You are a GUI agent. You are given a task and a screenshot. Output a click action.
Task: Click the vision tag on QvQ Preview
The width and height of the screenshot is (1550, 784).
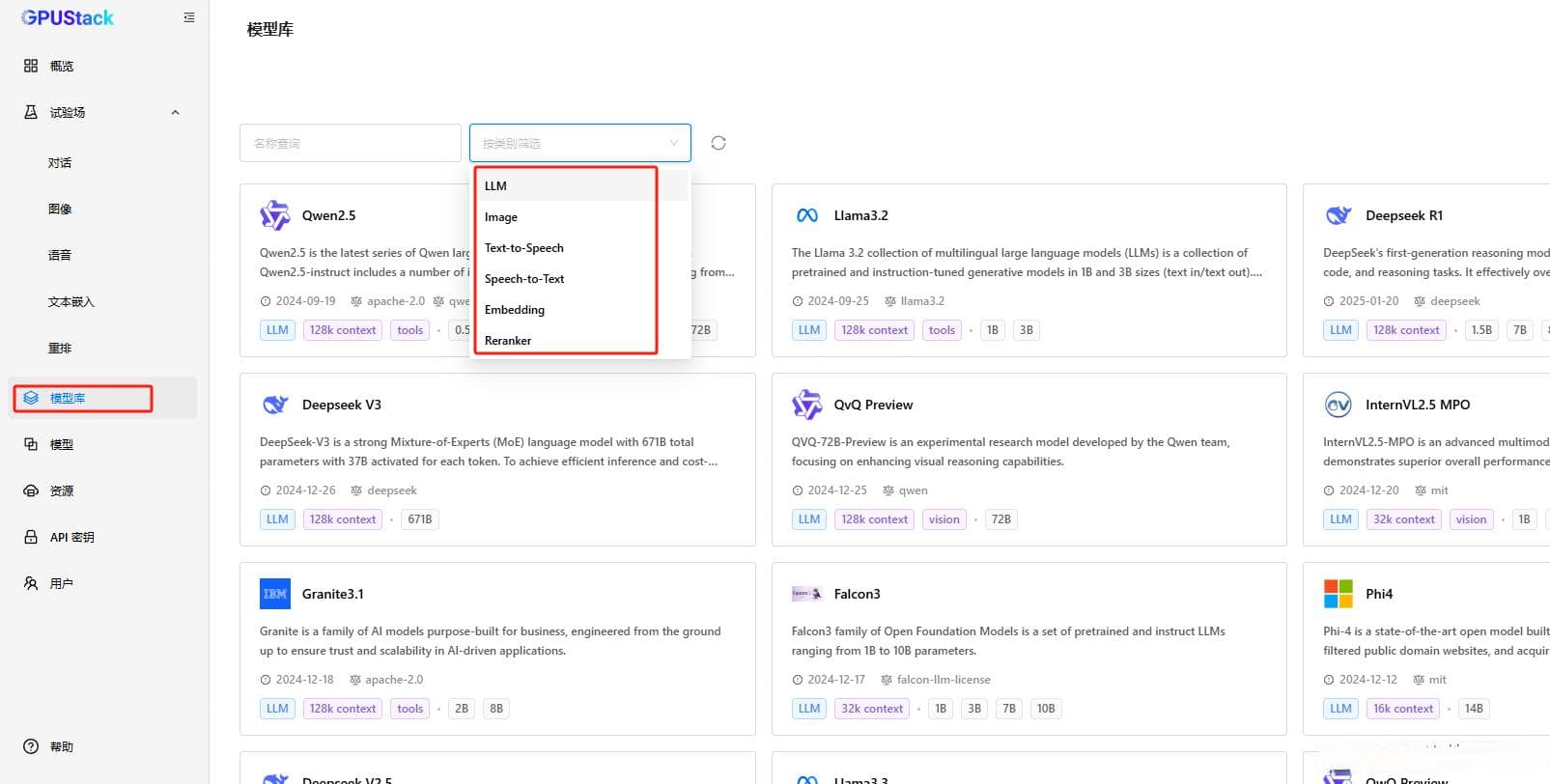click(944, 519)
